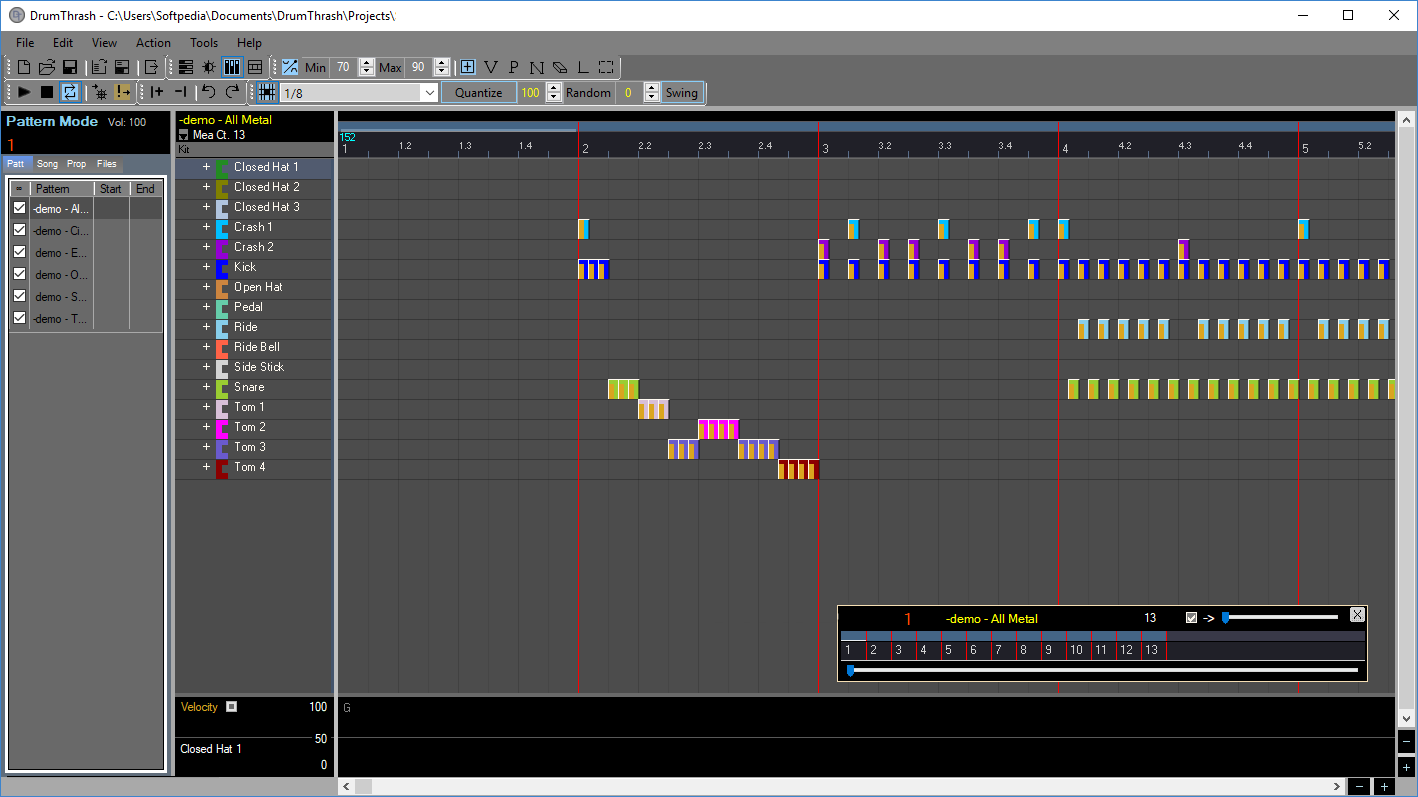The width and height of the screenshot is (1418, 797).
Task: Toggle the checkbox in the measure navigator popup
Action: (1191, 618)
